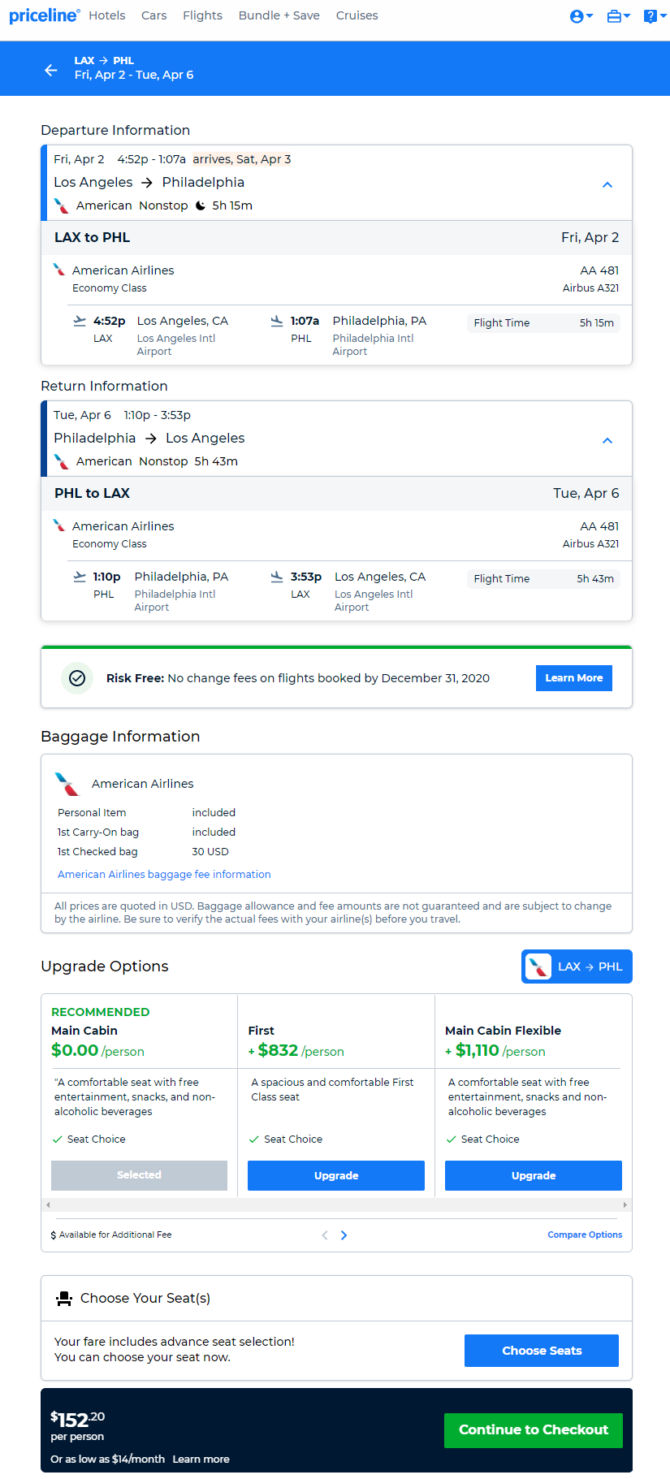Viewport: 670px width, 1479px height.
Task: Collapse the Departure Information details chevron
Action: 607,185
